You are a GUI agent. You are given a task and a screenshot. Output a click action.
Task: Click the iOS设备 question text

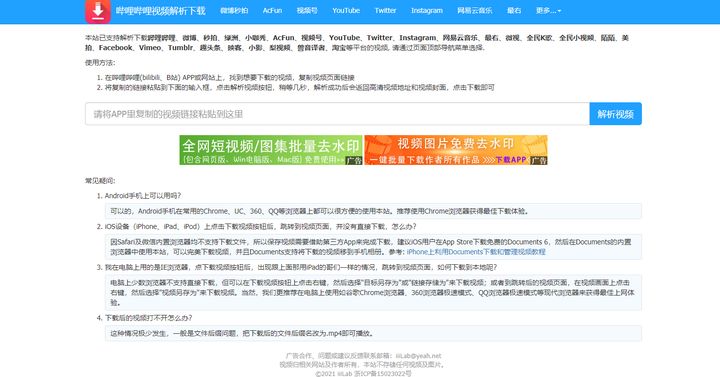tap(260, 226)
